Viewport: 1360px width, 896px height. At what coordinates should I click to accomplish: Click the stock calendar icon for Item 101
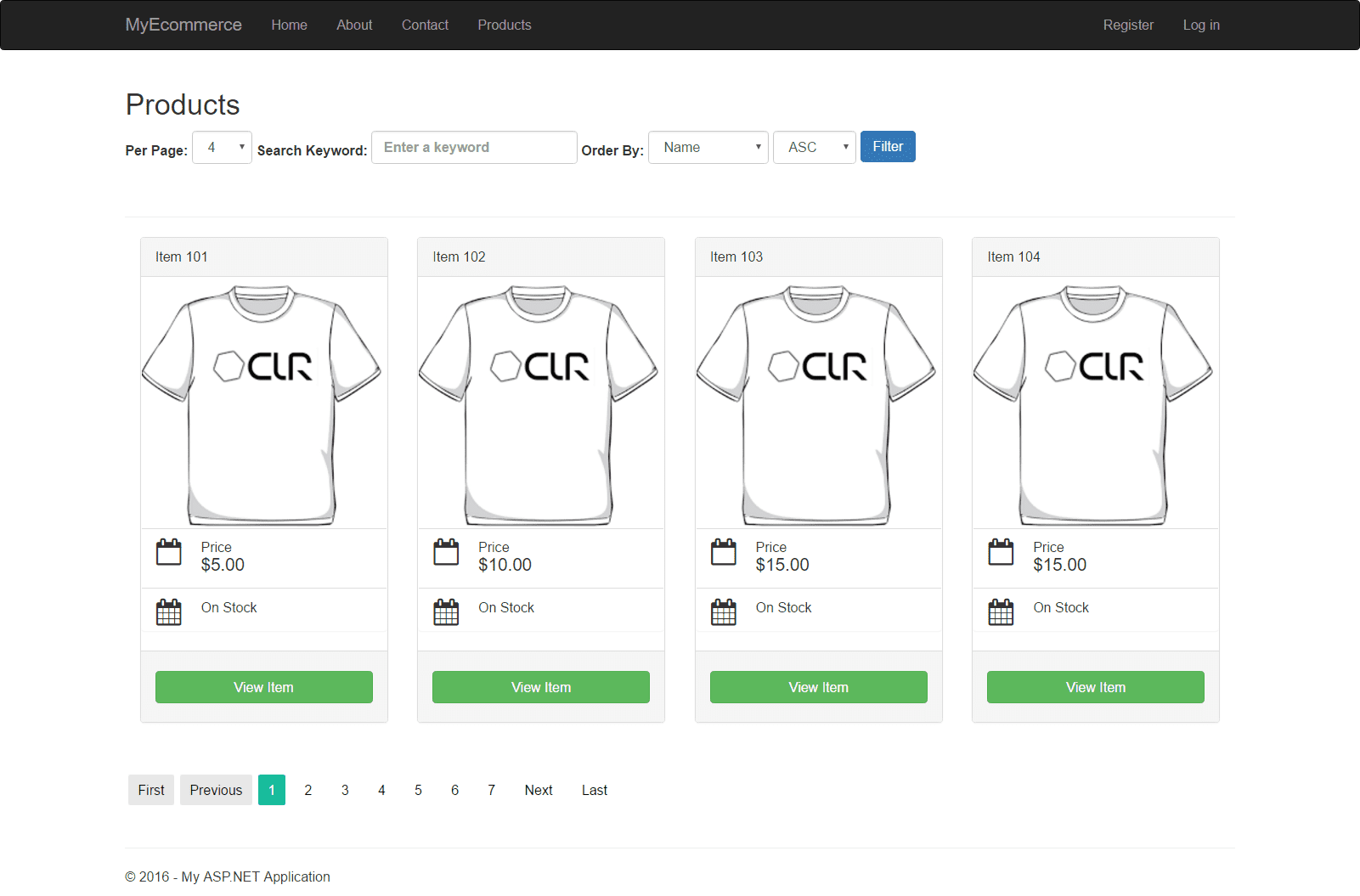click(169, 612)
